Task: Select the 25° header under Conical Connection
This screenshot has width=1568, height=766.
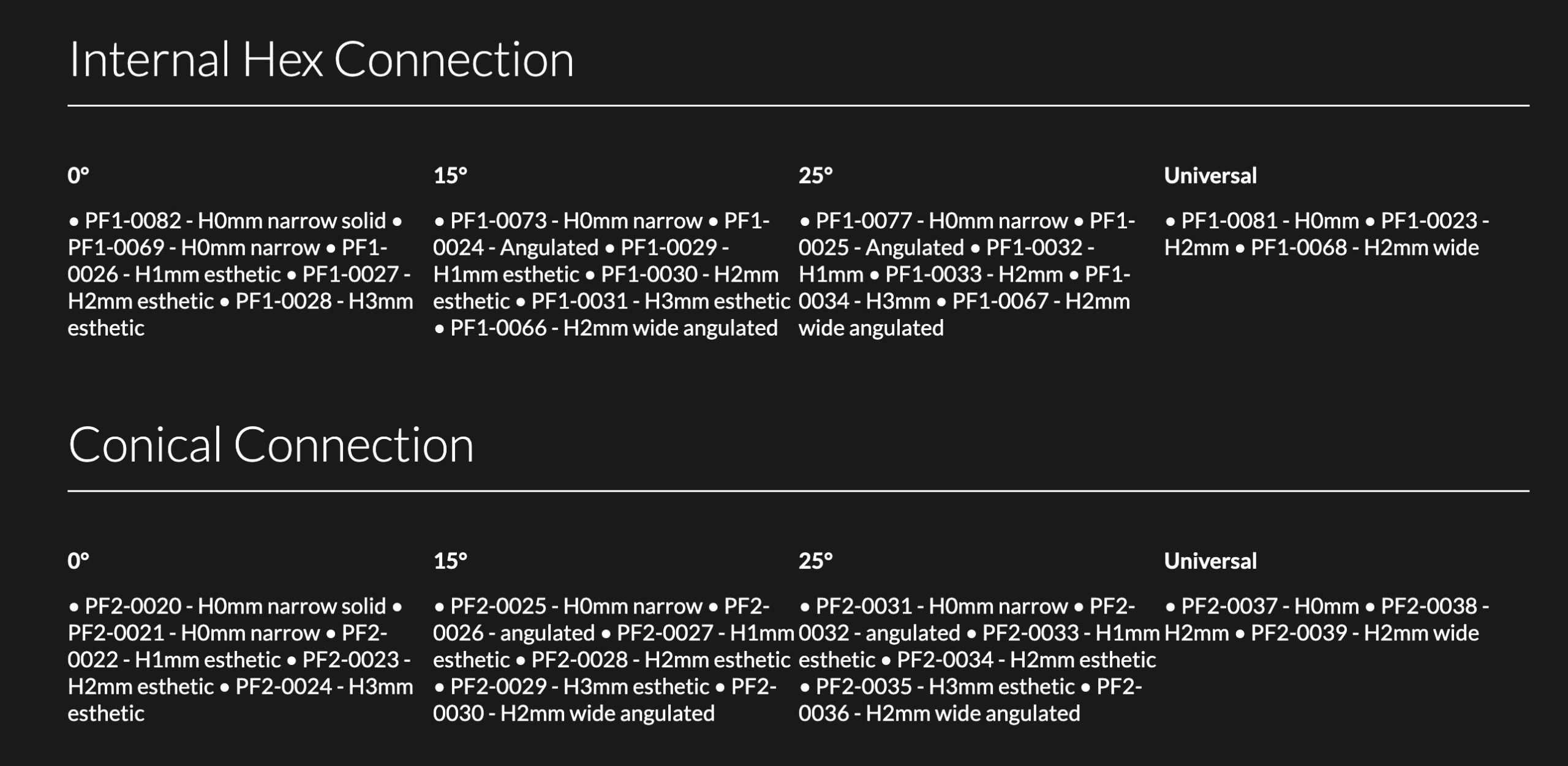Action: click(x=815, y=561)
